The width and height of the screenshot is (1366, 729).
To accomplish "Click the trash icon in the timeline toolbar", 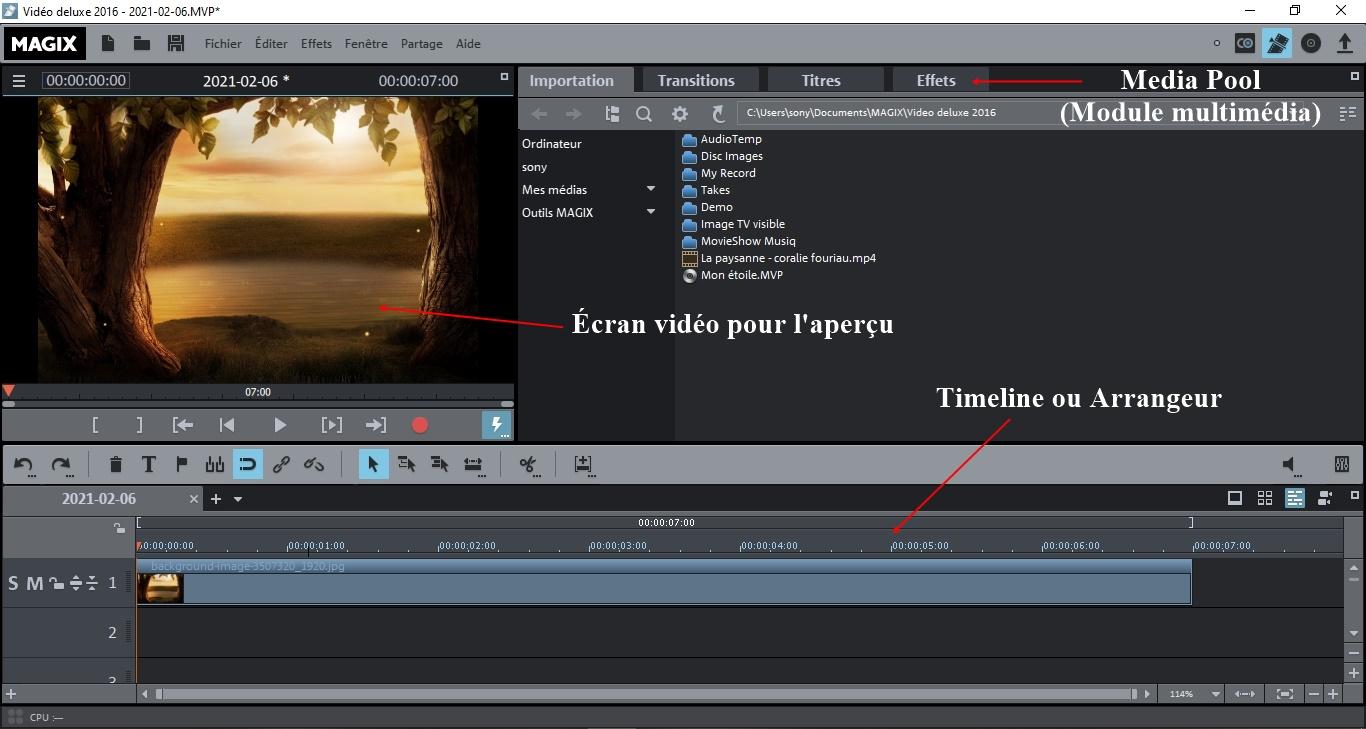I will coord(116,464).
